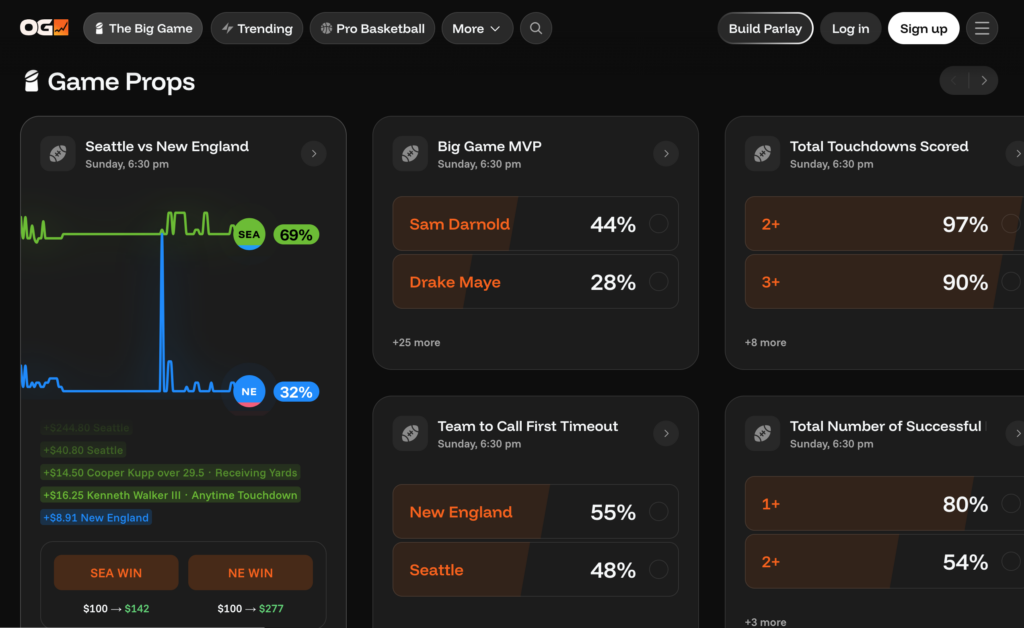Switch to the Trending tab
Viewport: 1024px width, 628px height.
(x=256, y=28)
